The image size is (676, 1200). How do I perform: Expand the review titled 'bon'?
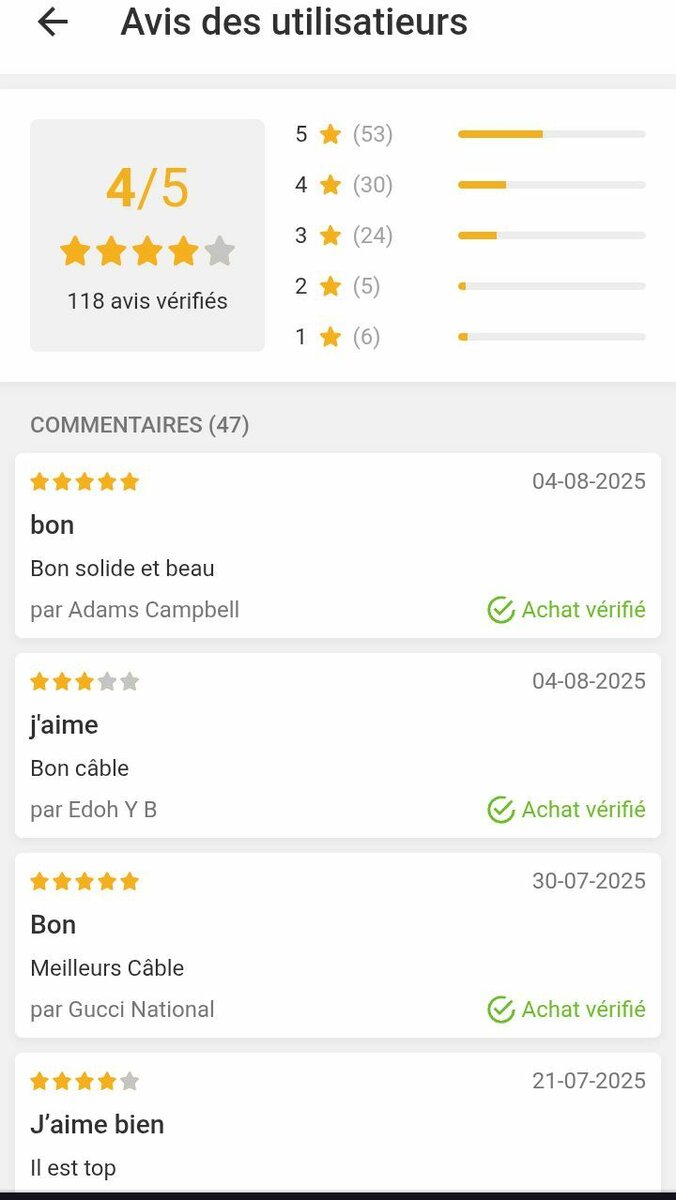tap(52, 524)
